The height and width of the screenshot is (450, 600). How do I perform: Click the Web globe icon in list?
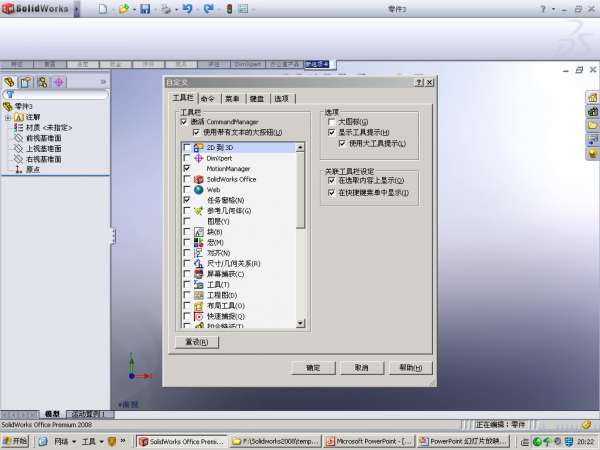pyautogui.click(x=199, y=189)
